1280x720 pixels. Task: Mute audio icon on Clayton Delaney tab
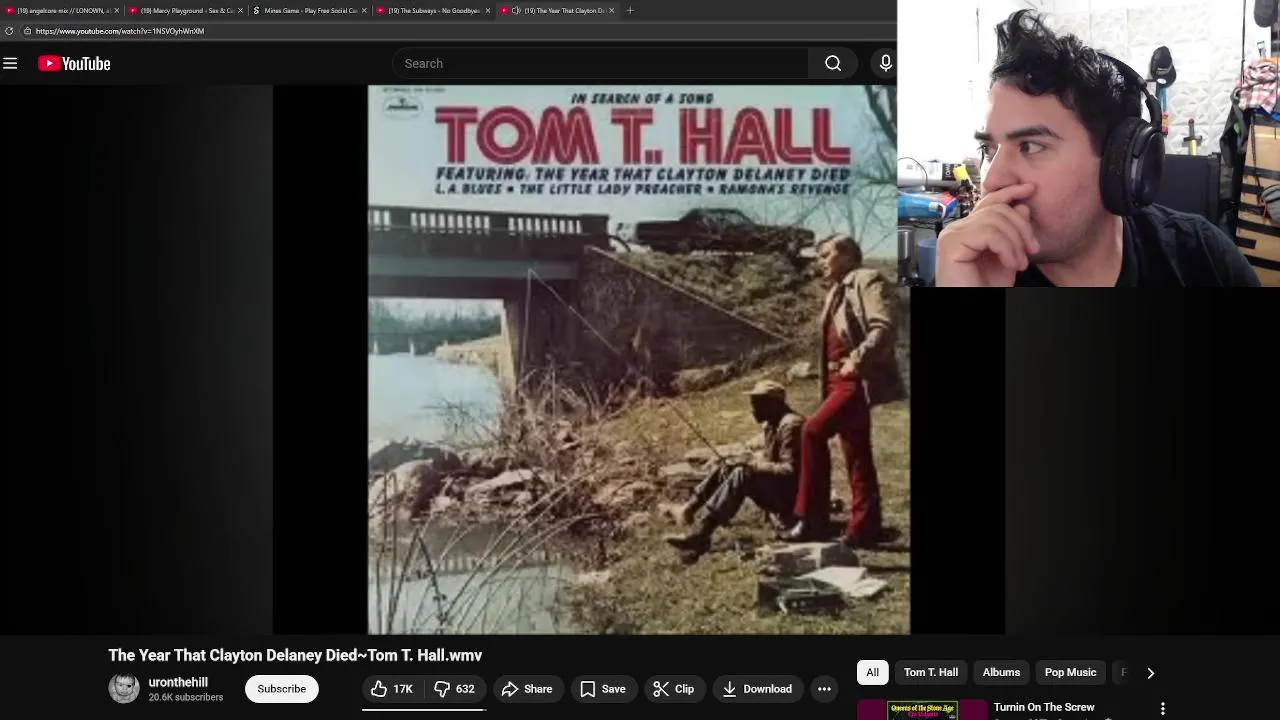(516, 10)
